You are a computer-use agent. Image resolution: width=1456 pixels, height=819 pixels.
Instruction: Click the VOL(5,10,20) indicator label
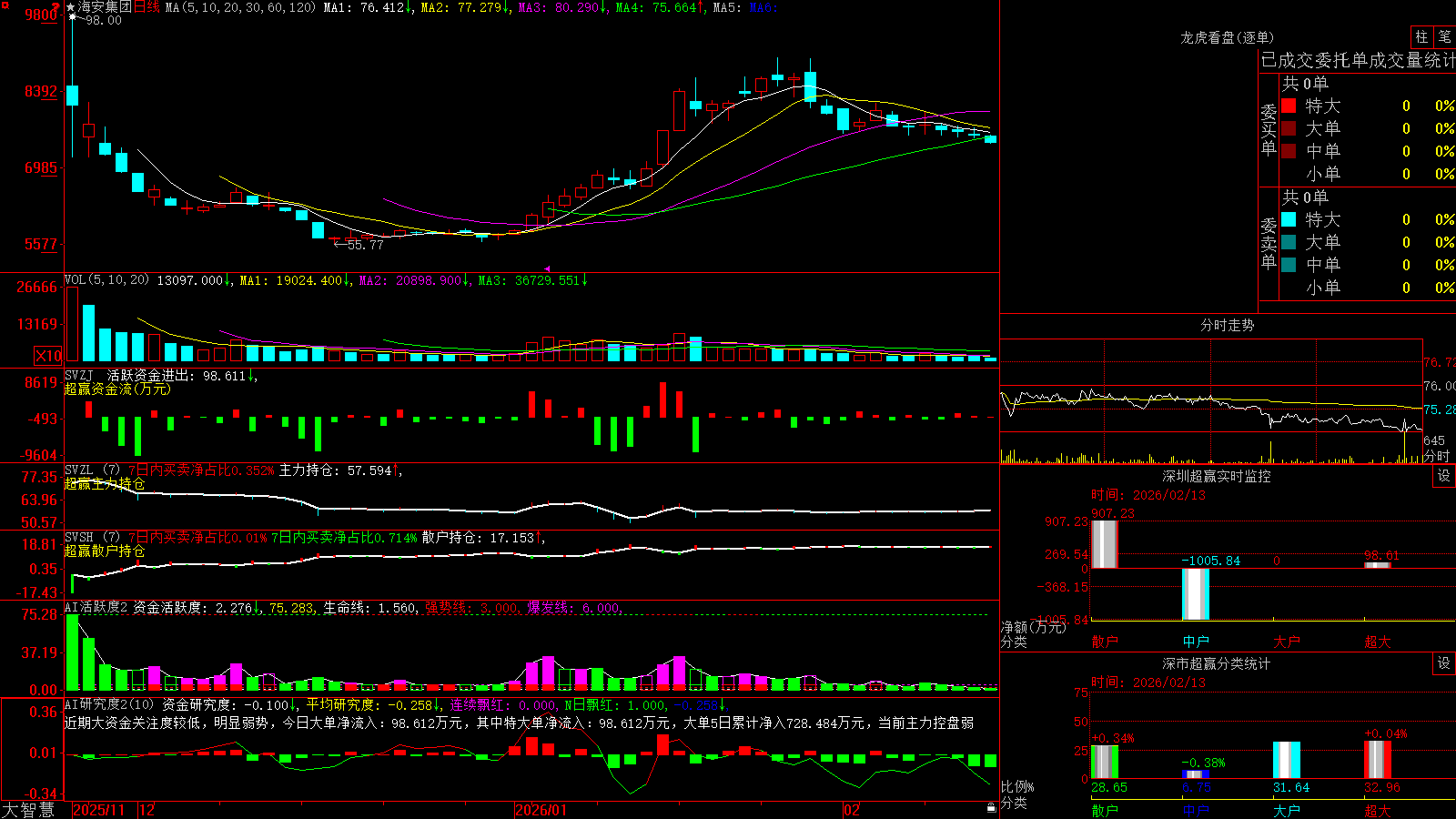pyautogui.click(x=106, y=280)
